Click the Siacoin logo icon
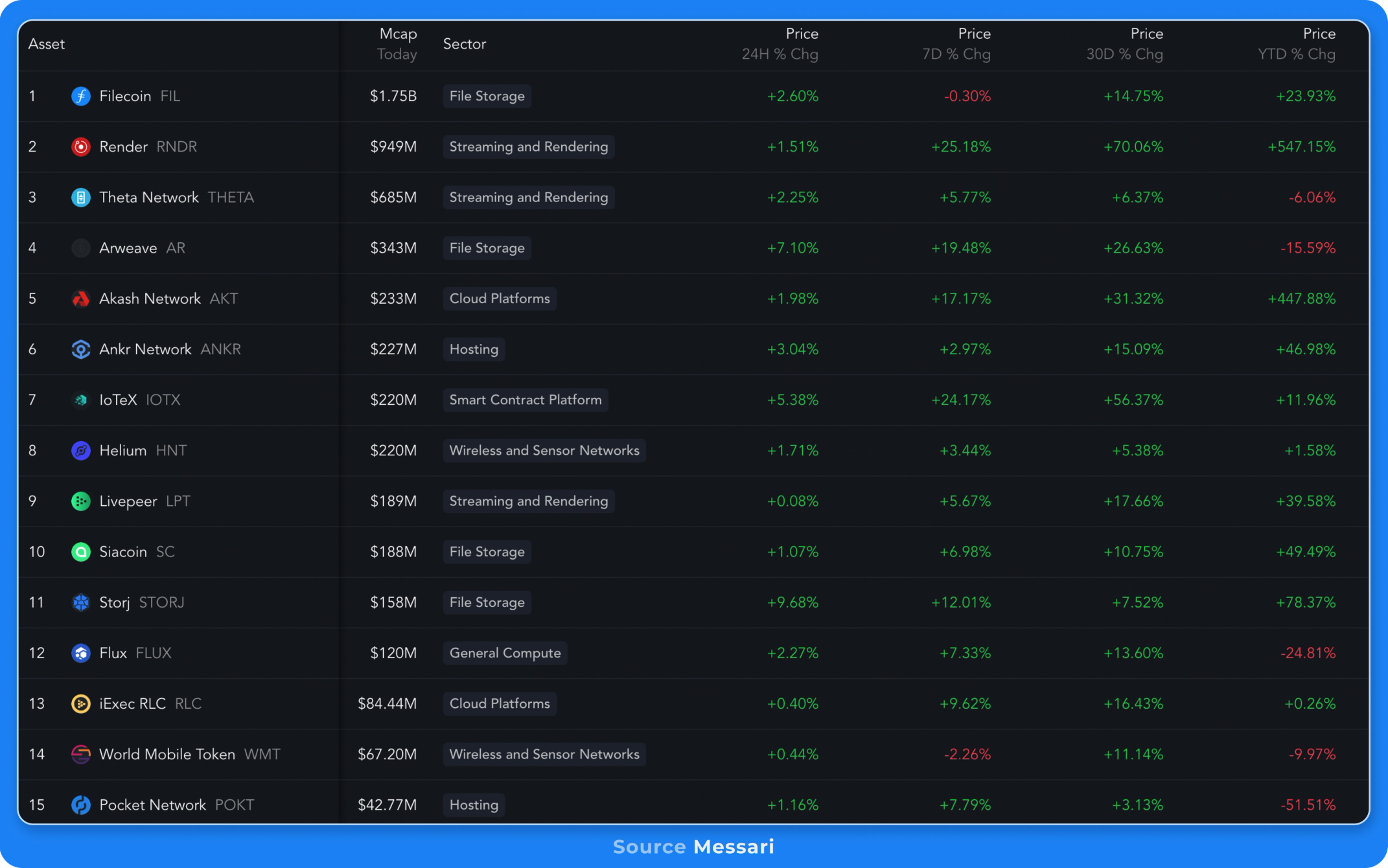This screenshot has height=868, width=1388. point(80,552)
